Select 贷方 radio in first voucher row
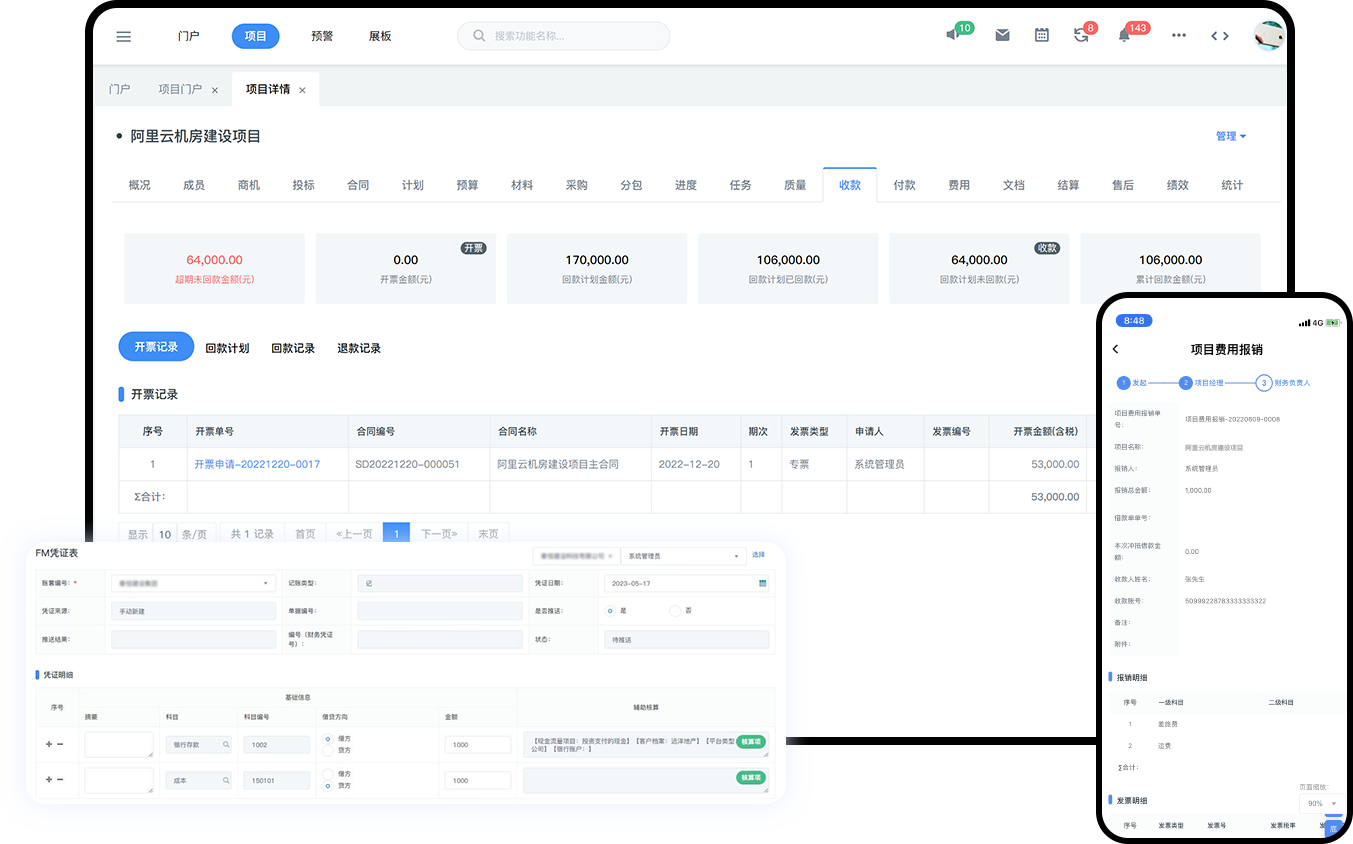The image size is (1353, 844). tap(329, 750)
